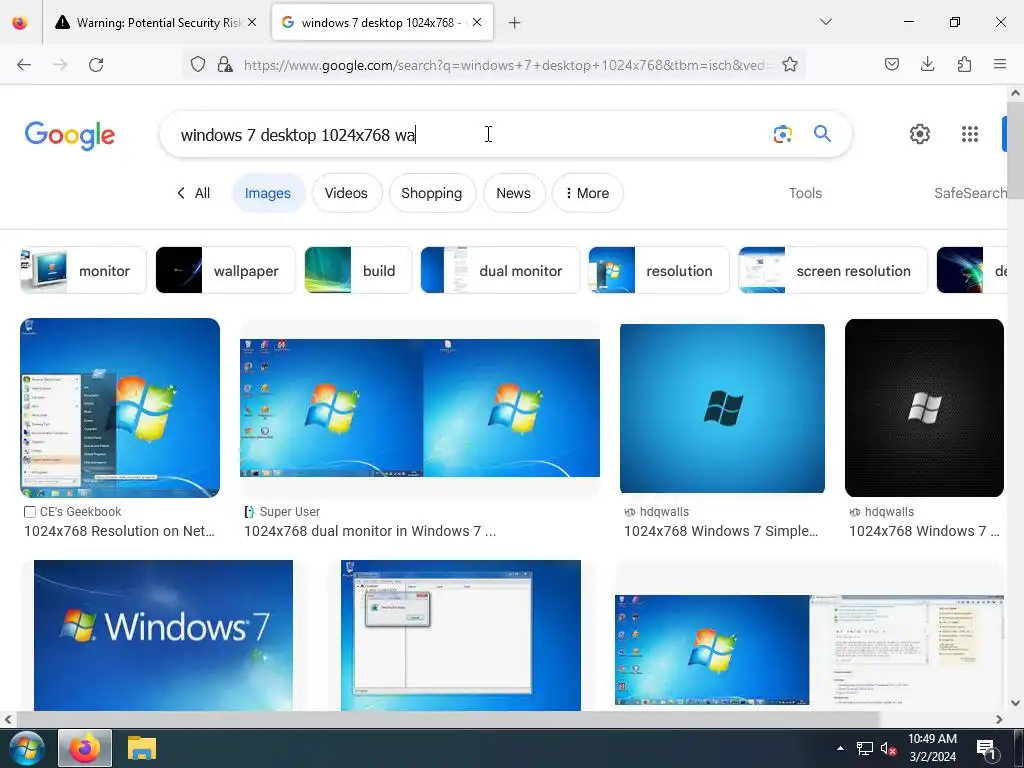Open the dialog window screenshot thumbnail
The height and width of the screenshot is (768, 1024).
[x=460, y=635]
